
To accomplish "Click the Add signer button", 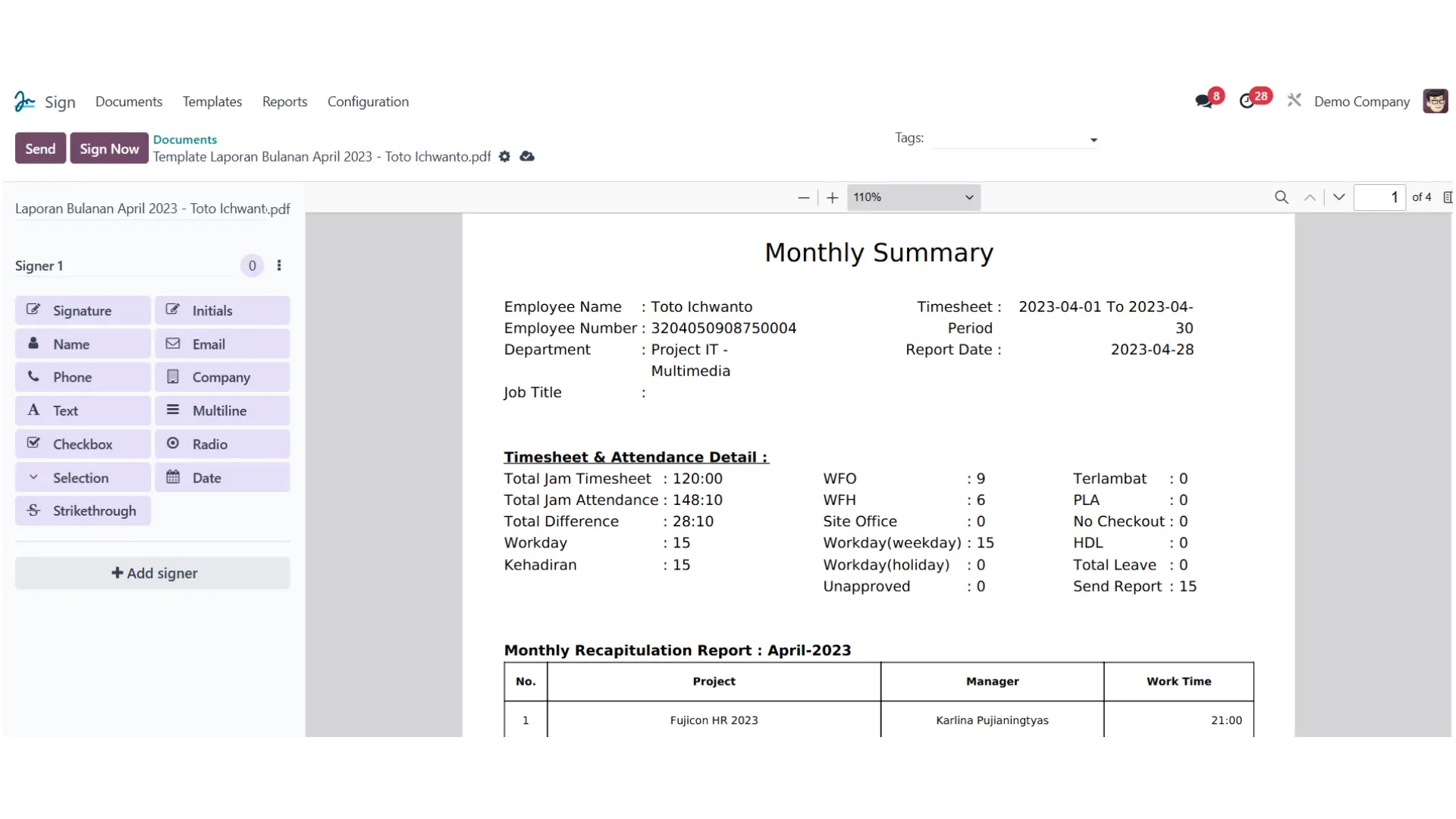I will (152, 573).
